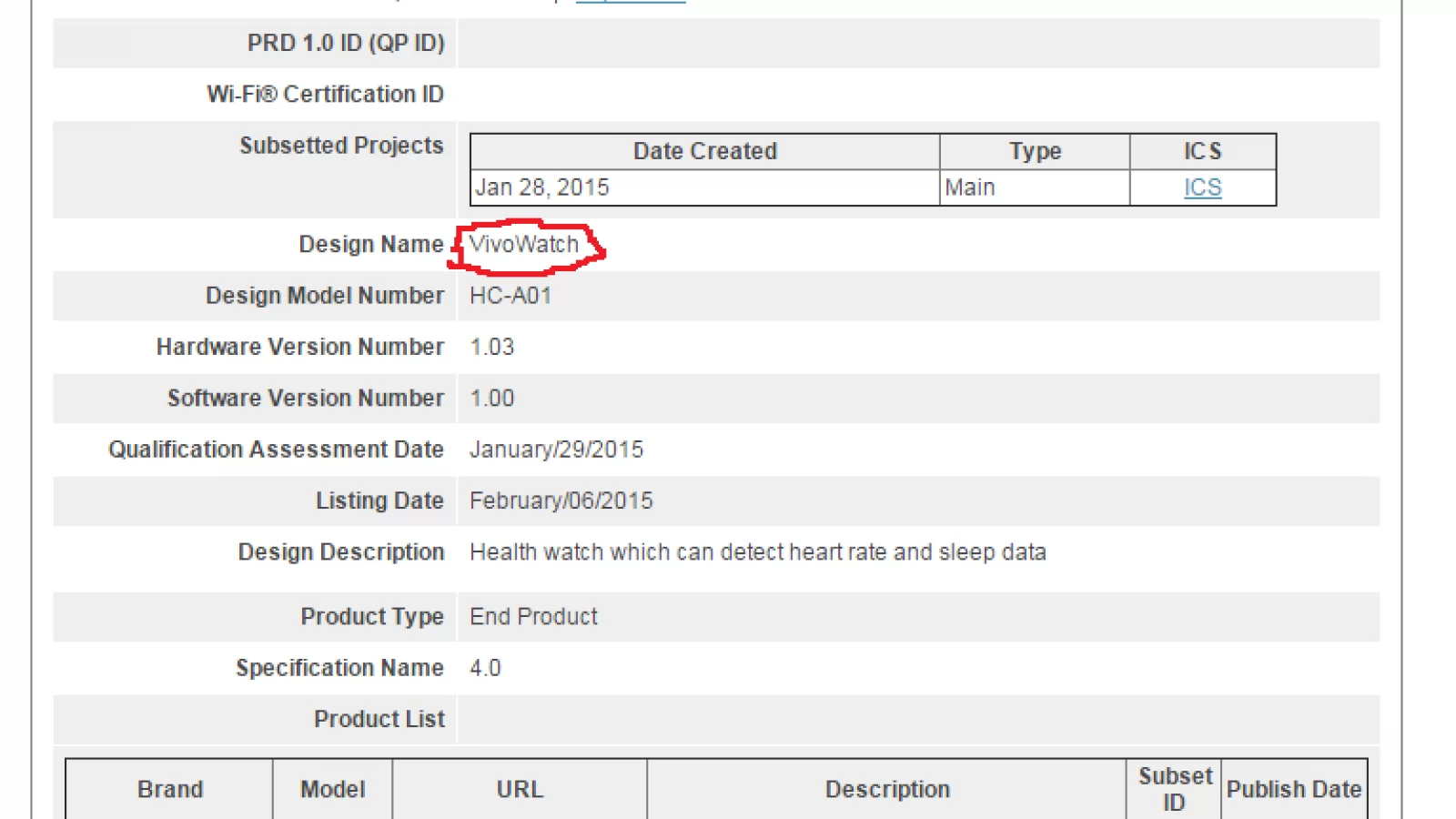1456x819 pixels.
Task: Open the ICS link in the Main row
Action: point(1202,187)
